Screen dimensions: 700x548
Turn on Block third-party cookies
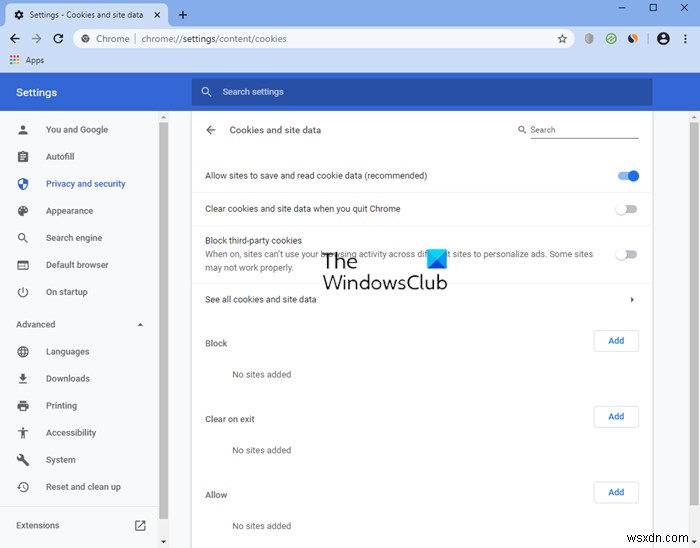pyautogui.click(x=626, y=254)
